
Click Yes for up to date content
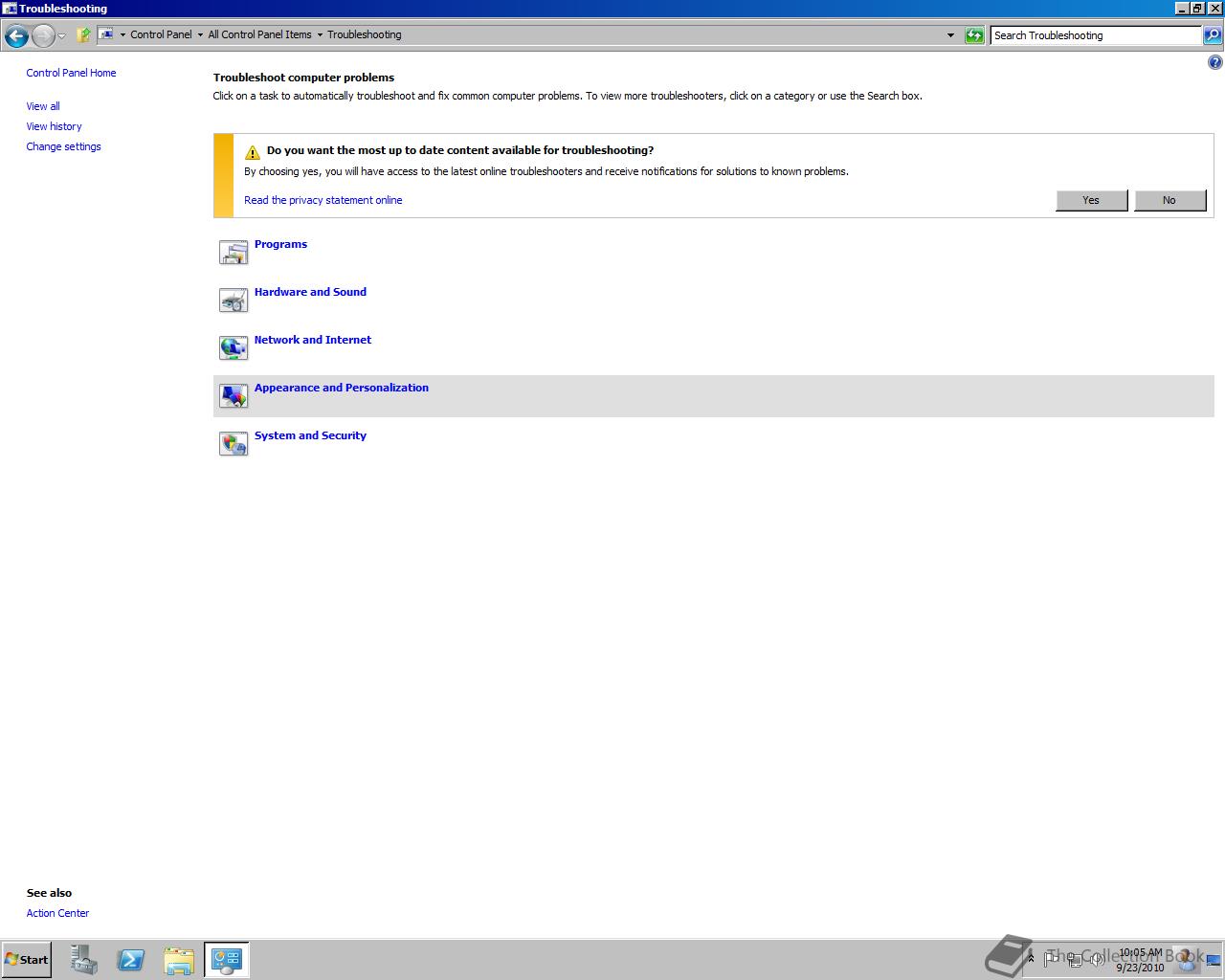click(x=1091, y=200)
